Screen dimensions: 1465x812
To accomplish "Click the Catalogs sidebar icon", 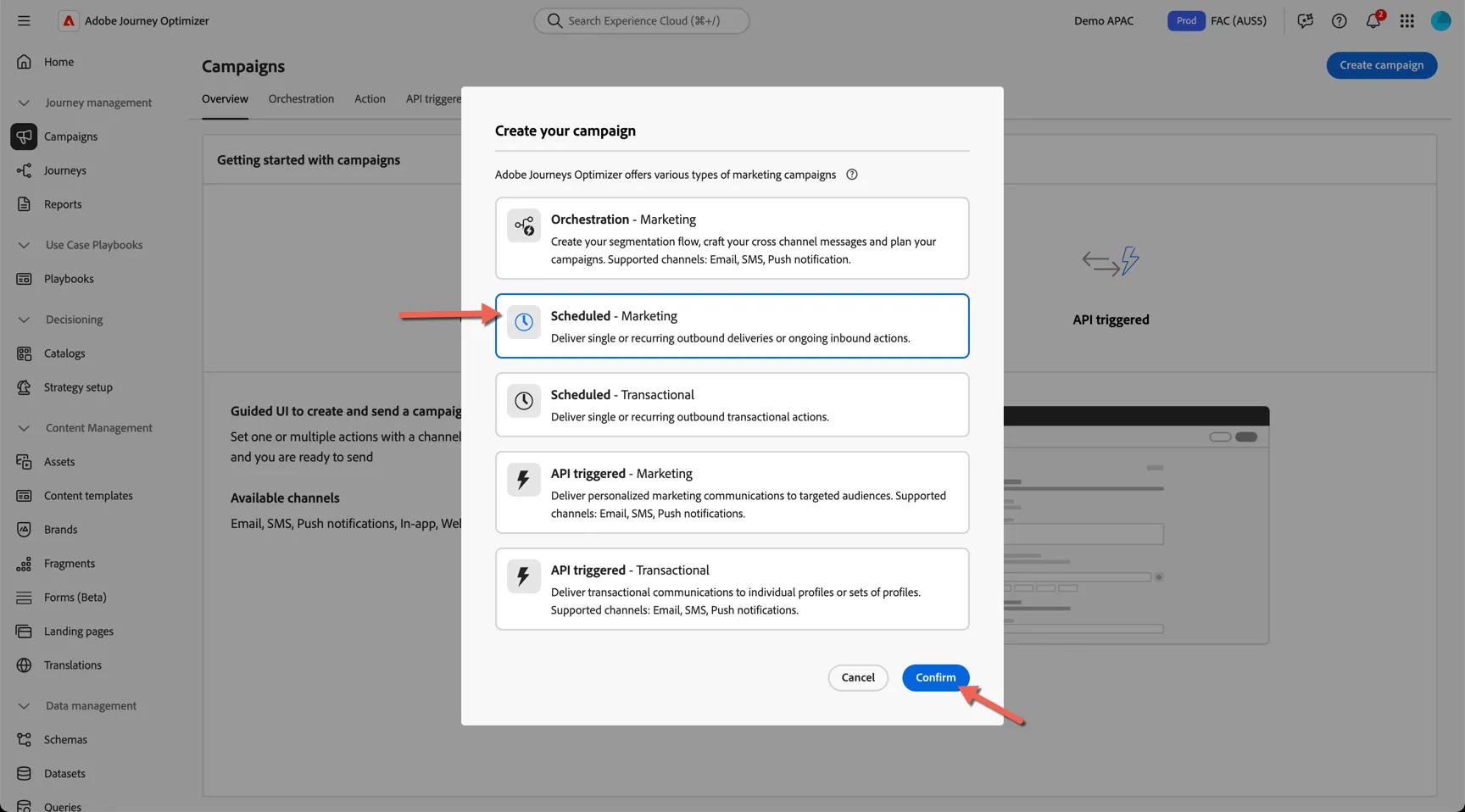I will [x=24, y=353].
